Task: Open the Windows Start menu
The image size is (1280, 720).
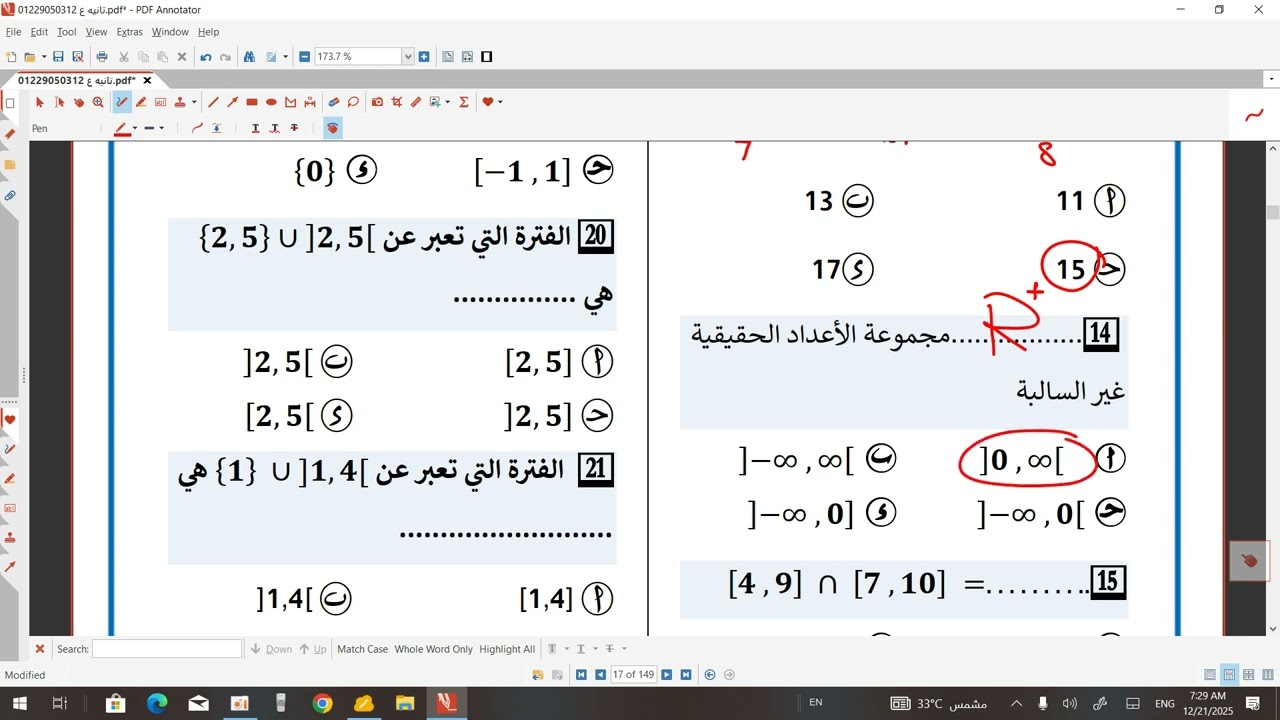Action: 18,703
